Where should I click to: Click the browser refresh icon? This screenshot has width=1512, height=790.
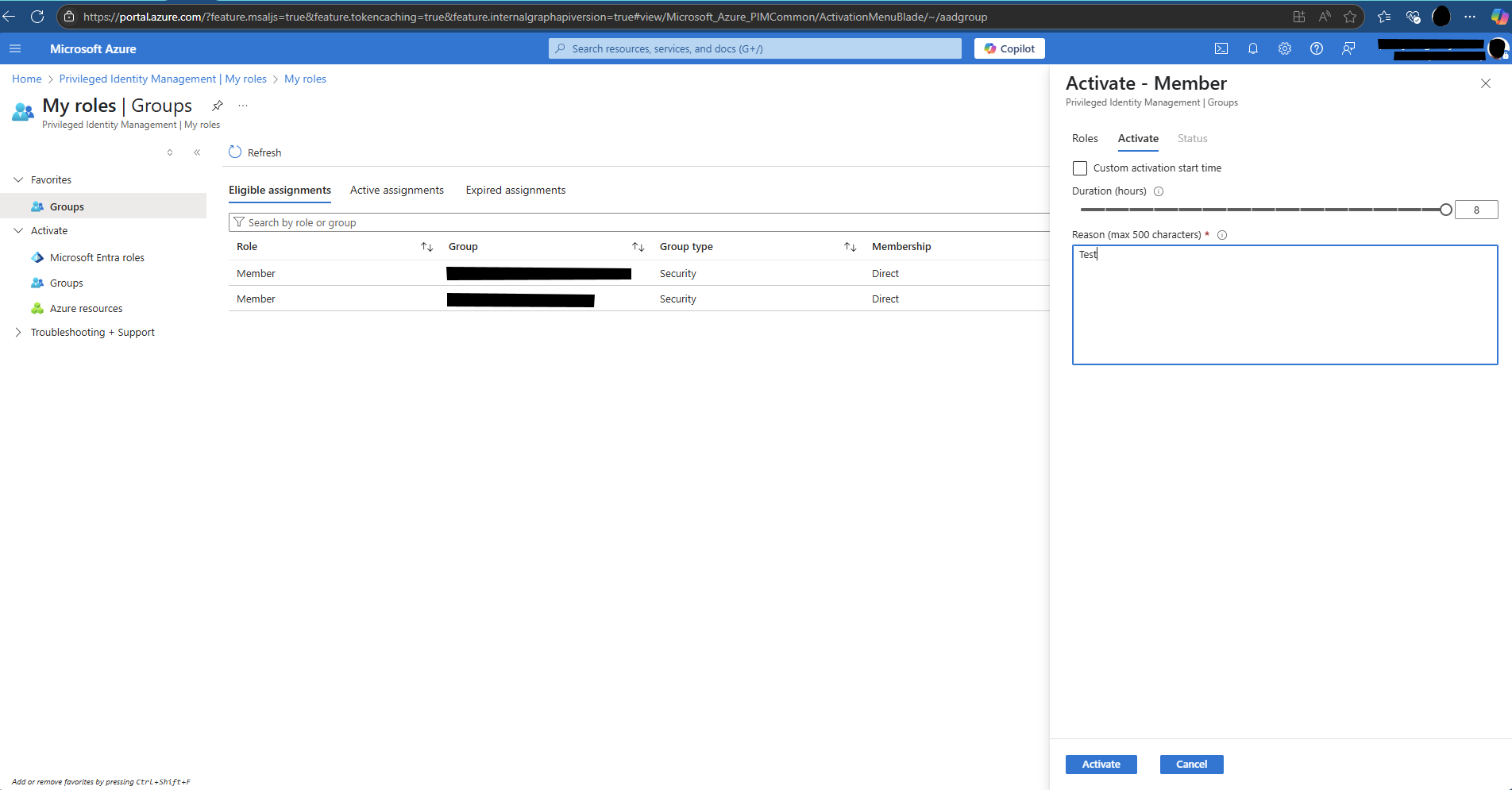coord(37,17)
